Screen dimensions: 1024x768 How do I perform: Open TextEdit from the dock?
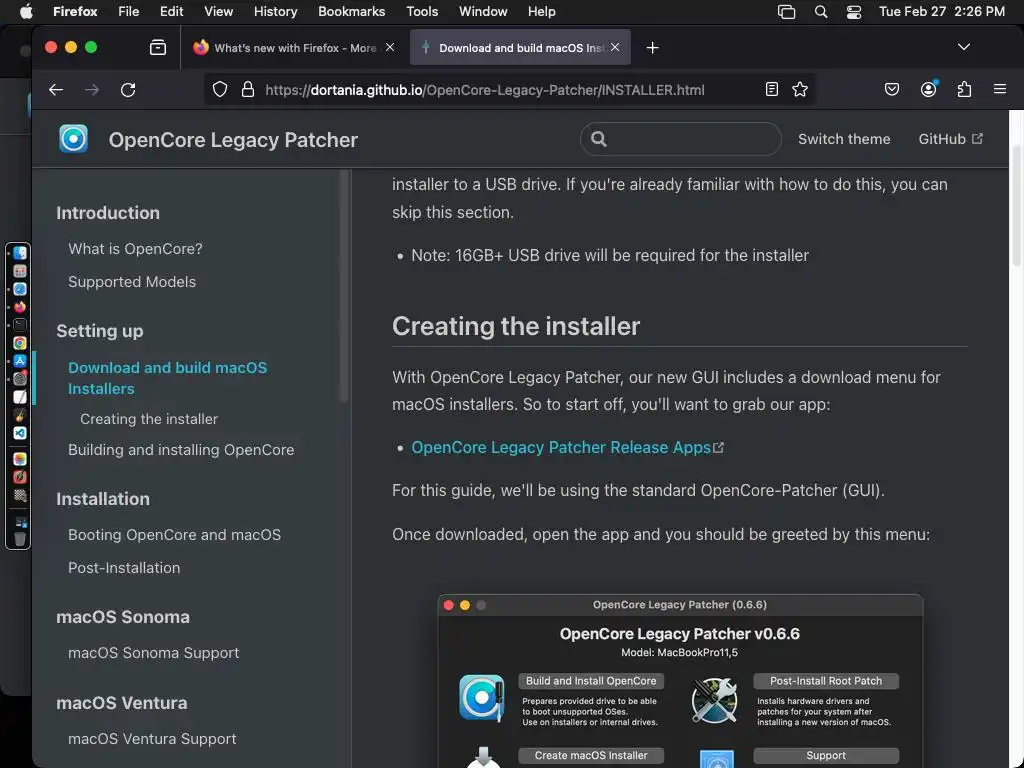click(20, 396)
